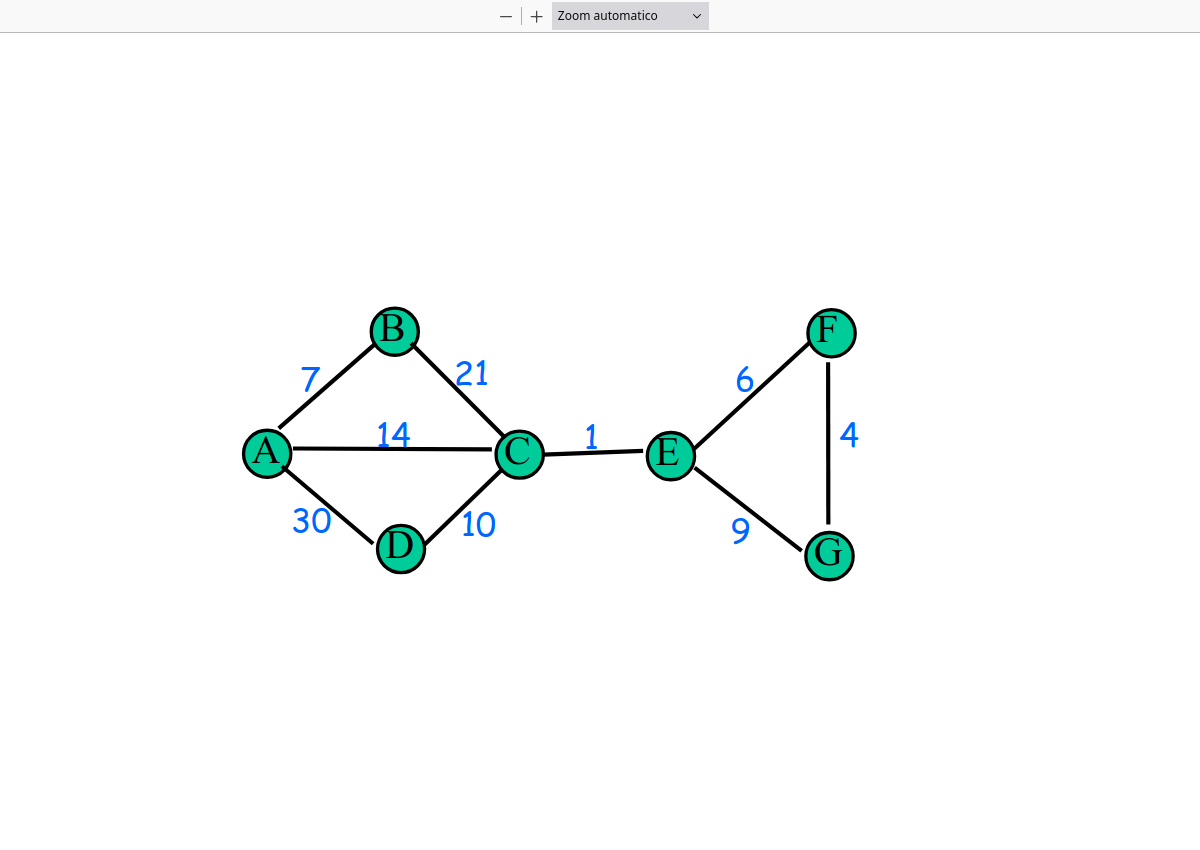
Task: Click edge weight 14 label
Action: [393, 434]
